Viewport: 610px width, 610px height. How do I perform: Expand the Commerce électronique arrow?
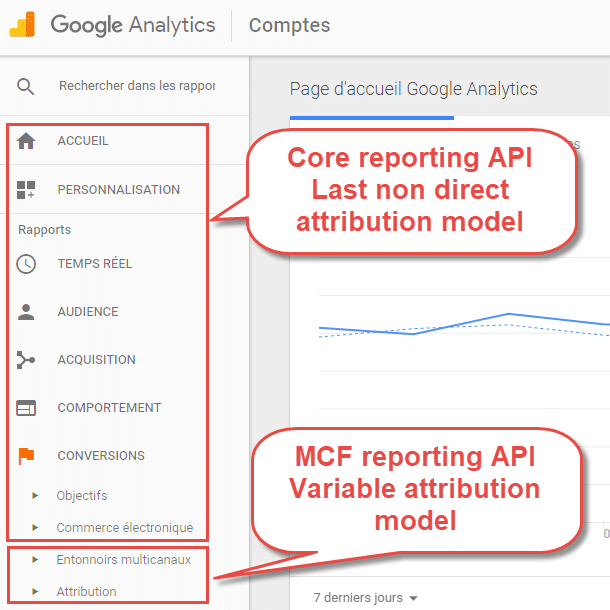tap(35, 528)
